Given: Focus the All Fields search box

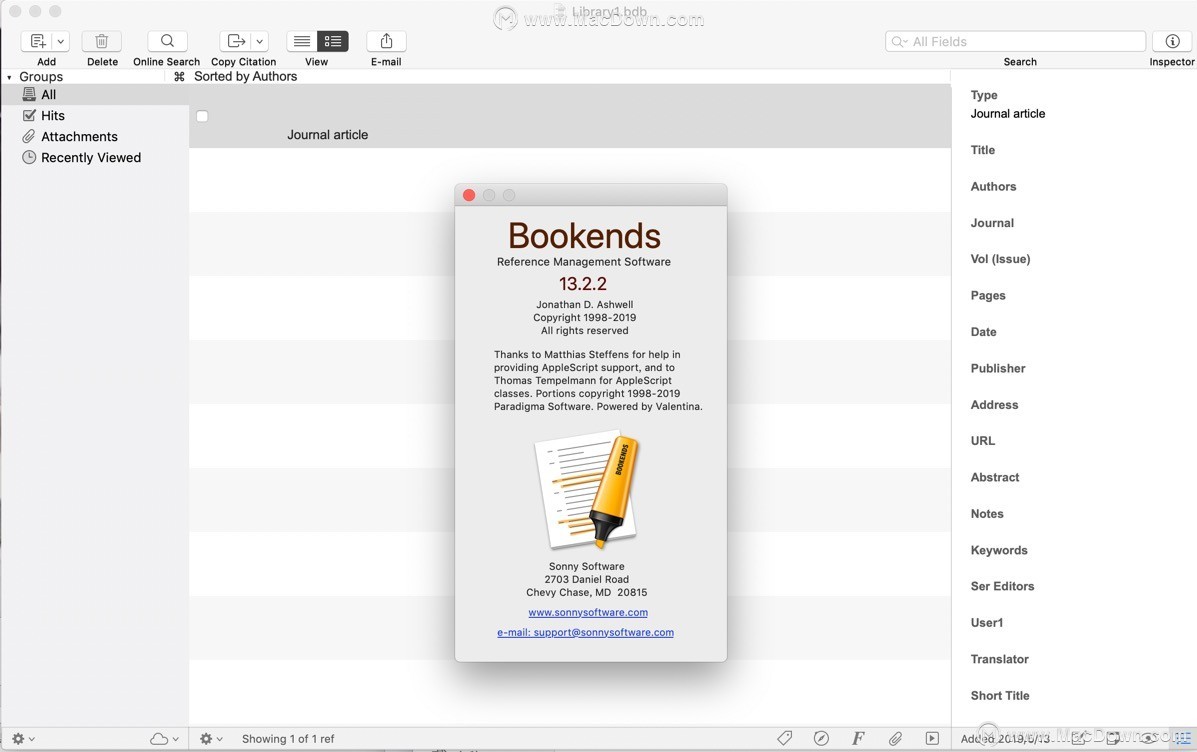Looking at the screenshot, I should tap(1015, 41).
